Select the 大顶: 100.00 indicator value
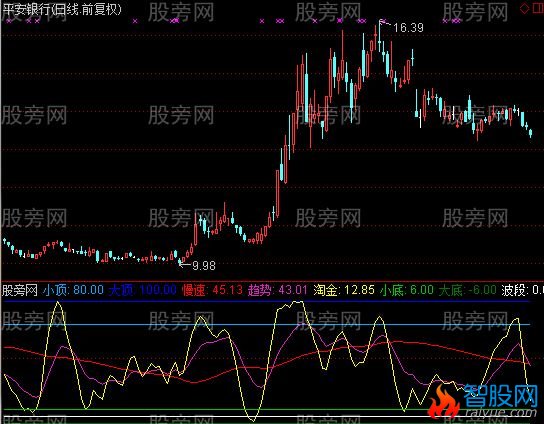 coord(143,290)
